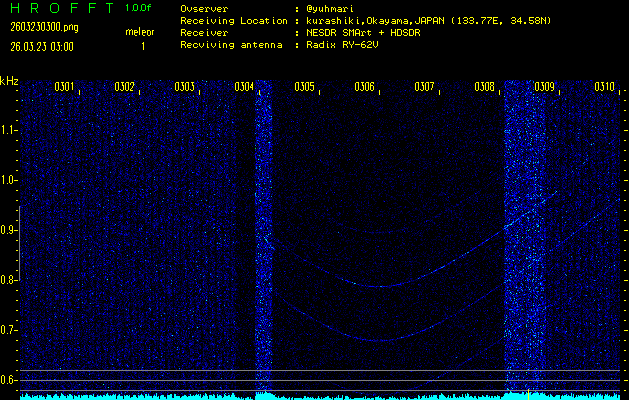Select the 0305 time marker
This screenshot has height=400, width=629.
click(x=305, y=87)
